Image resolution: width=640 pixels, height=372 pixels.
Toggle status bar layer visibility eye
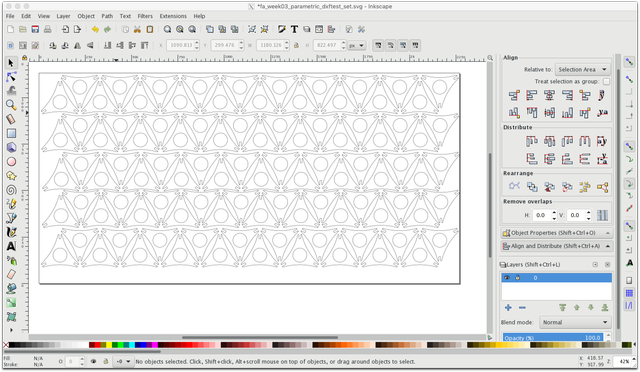point(93,361)
